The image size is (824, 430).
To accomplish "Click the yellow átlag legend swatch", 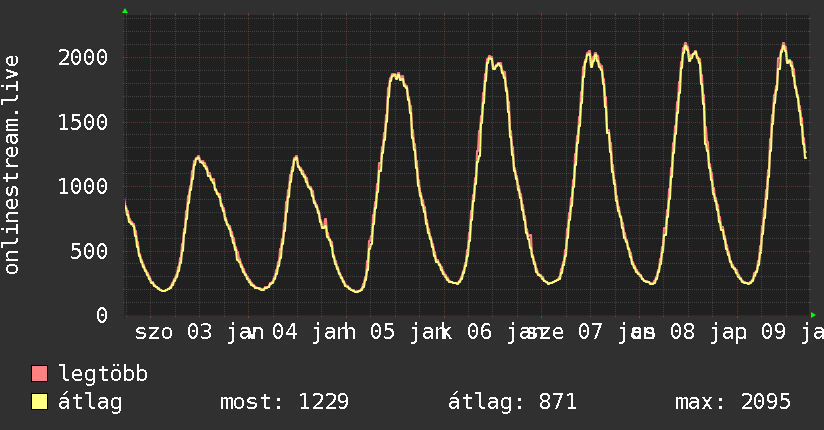I will click(39, 402).
